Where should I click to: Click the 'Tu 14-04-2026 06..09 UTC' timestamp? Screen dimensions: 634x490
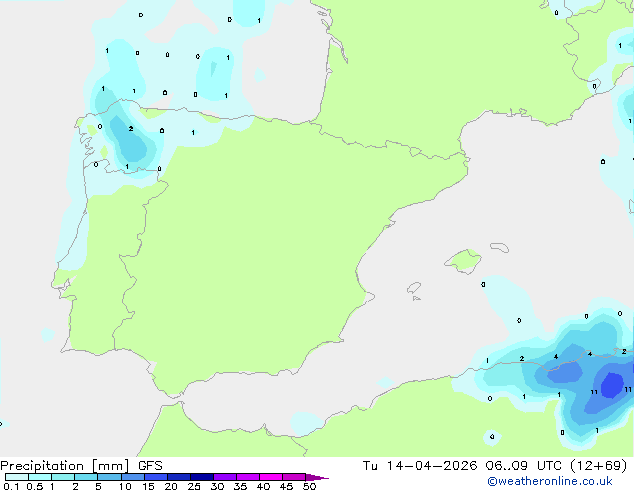[462, 466]
